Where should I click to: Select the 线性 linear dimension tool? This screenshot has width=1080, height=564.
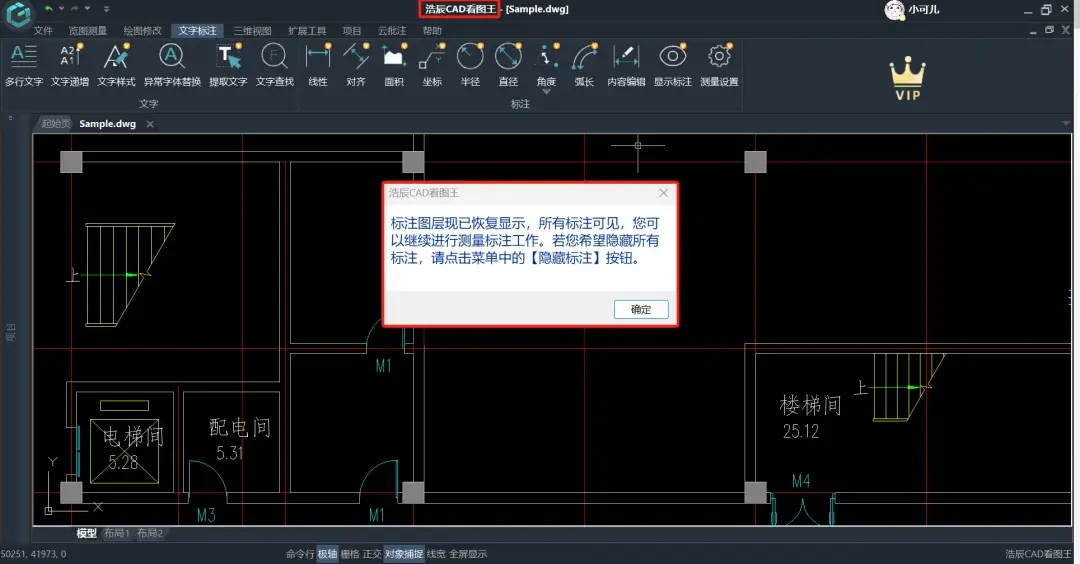[x=318, y=65]
